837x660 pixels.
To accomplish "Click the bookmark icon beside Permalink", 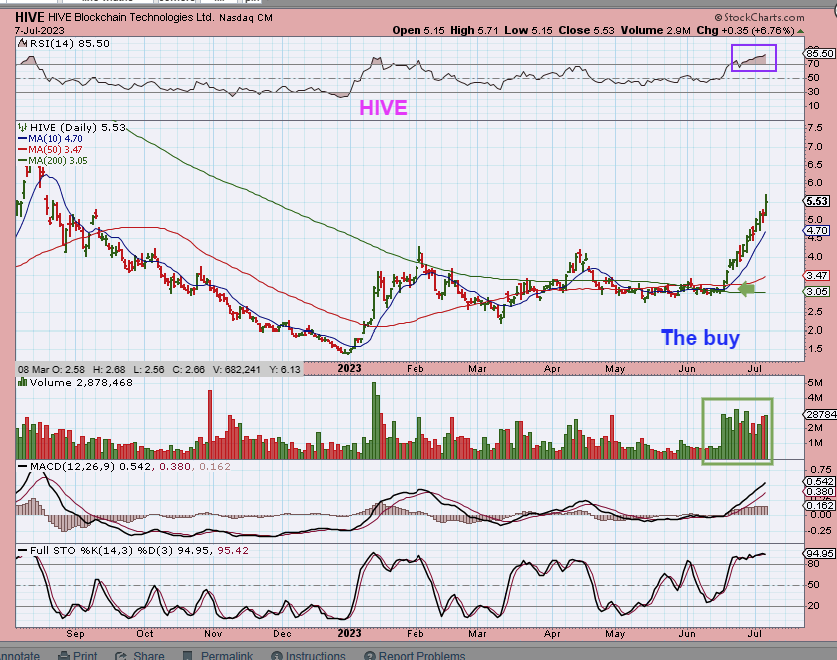I will pyautogui.click(x=187, y=655).
